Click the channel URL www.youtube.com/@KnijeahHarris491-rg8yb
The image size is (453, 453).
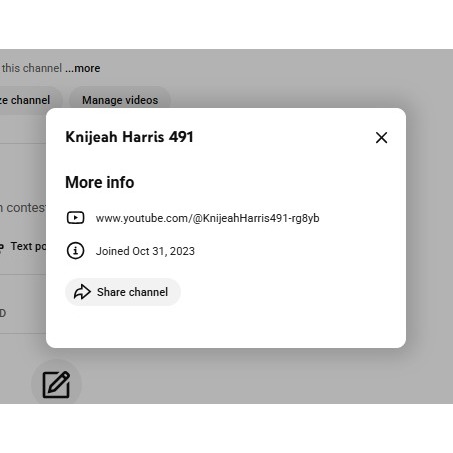point(207,218)
